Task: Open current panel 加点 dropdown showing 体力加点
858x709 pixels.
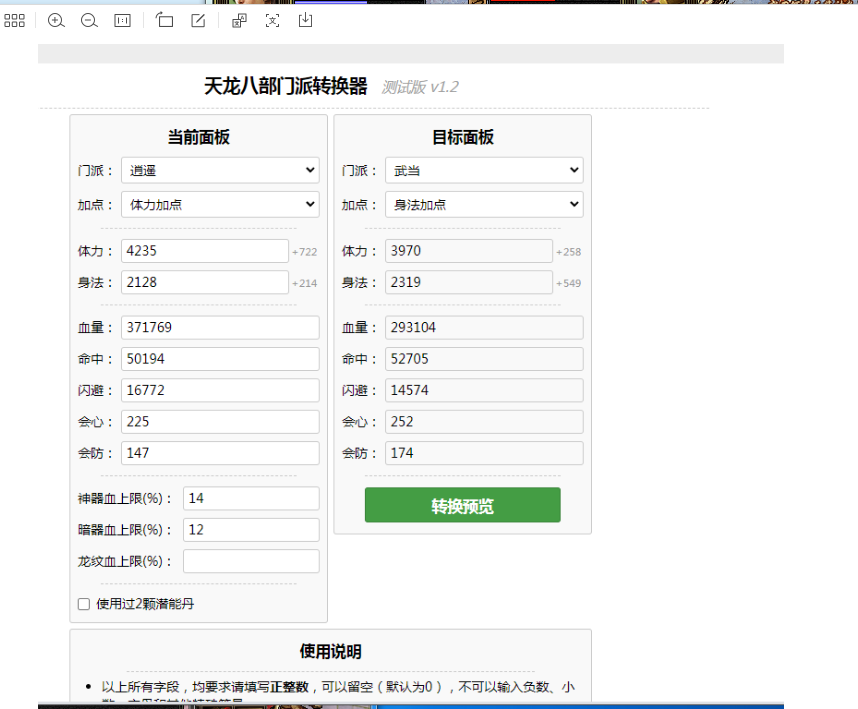Action: pos(220,204)
